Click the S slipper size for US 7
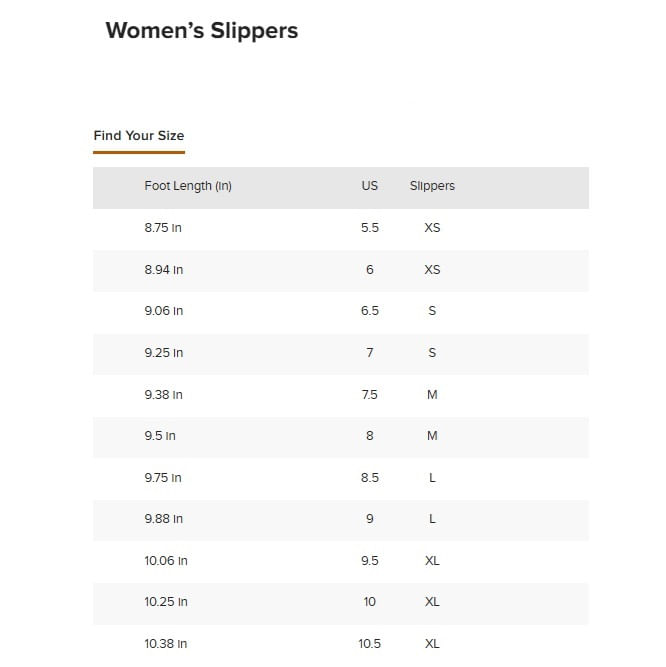 coord(432,353)
